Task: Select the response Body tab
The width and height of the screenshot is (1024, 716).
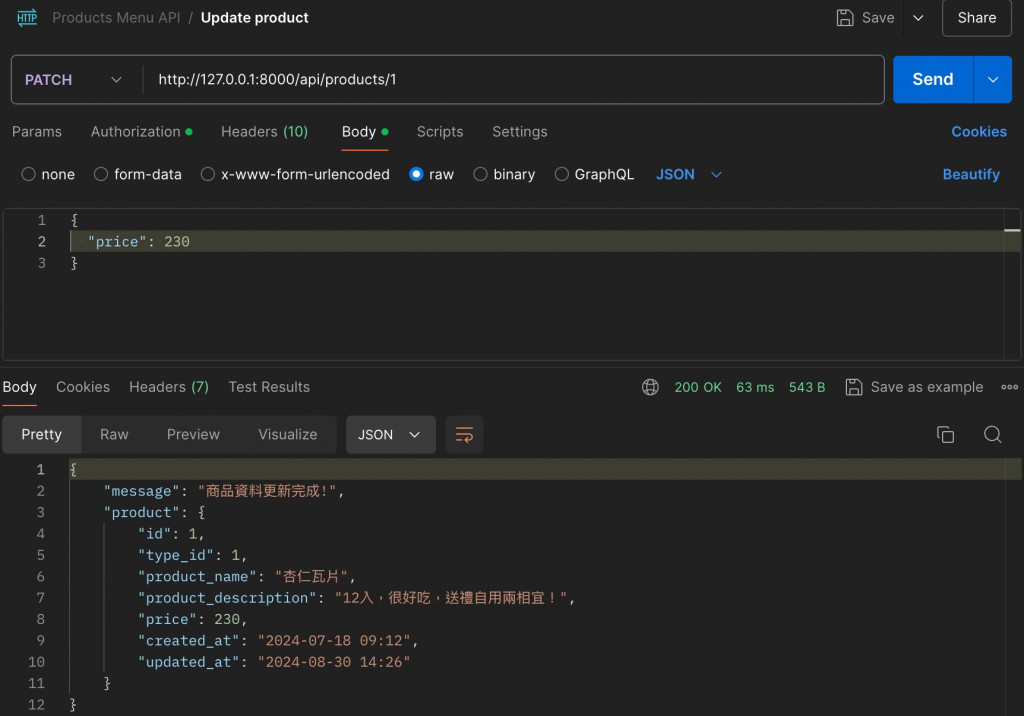Action: 20,387
